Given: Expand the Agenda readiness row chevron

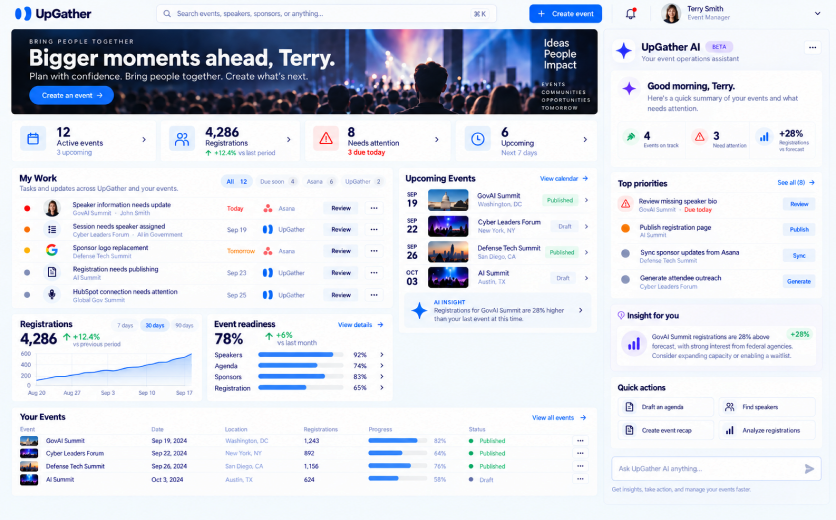Looking at the screenshot, I should coord(382,366).
